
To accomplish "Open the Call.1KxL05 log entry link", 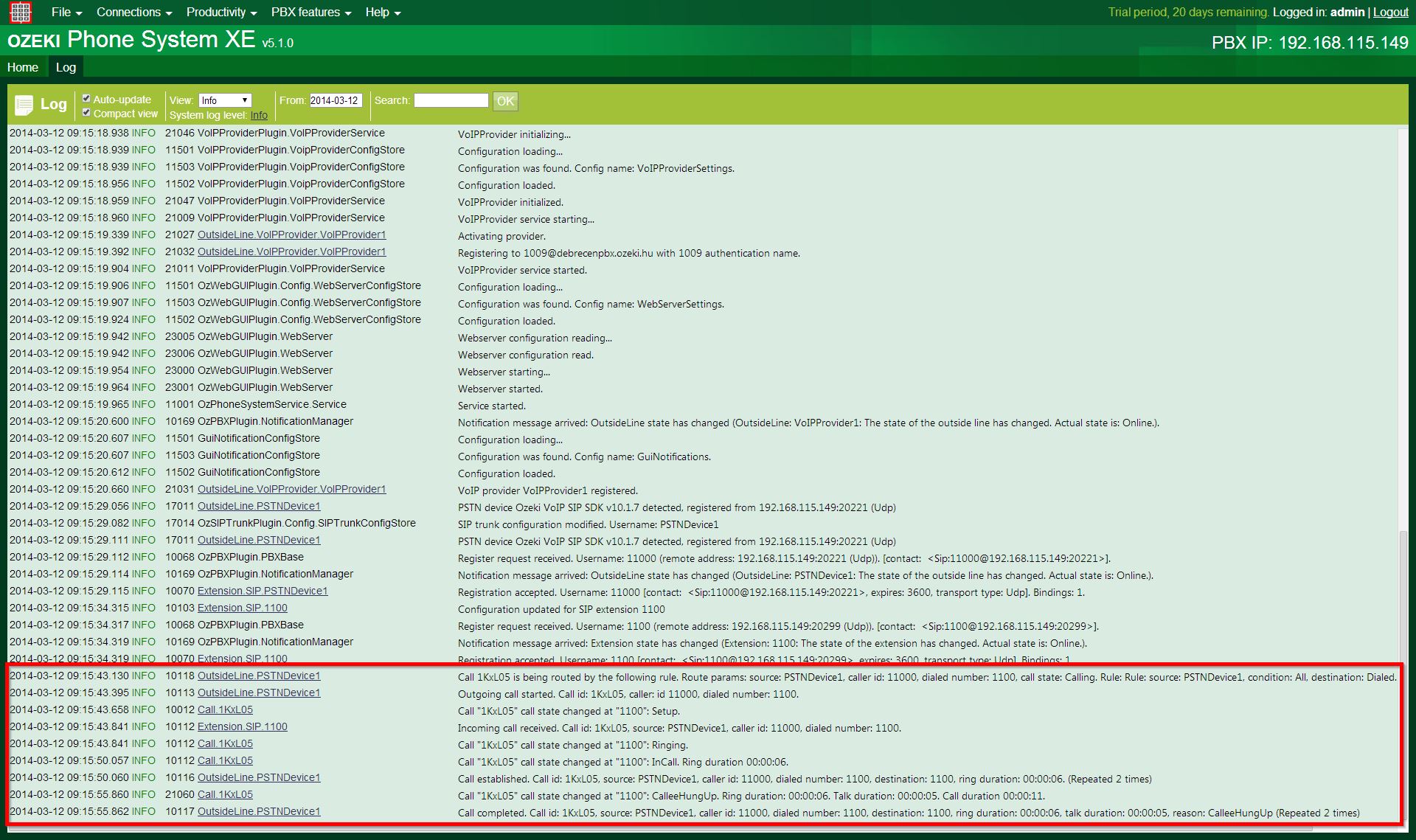I will 225,711.
